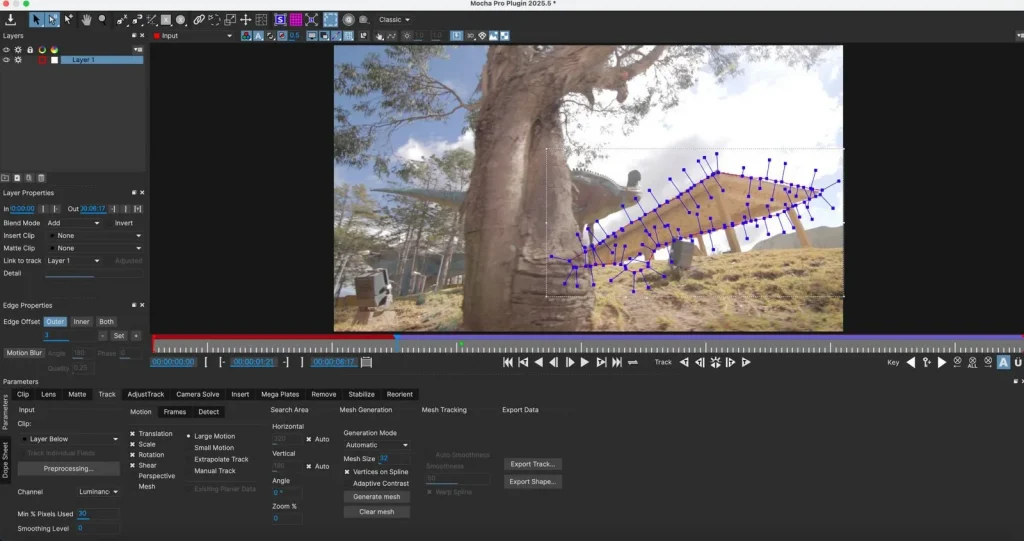The width and height of the screenshot is (1024, 541).
Task: Stop tracking with the center Track icon
Action: [715, 362]
